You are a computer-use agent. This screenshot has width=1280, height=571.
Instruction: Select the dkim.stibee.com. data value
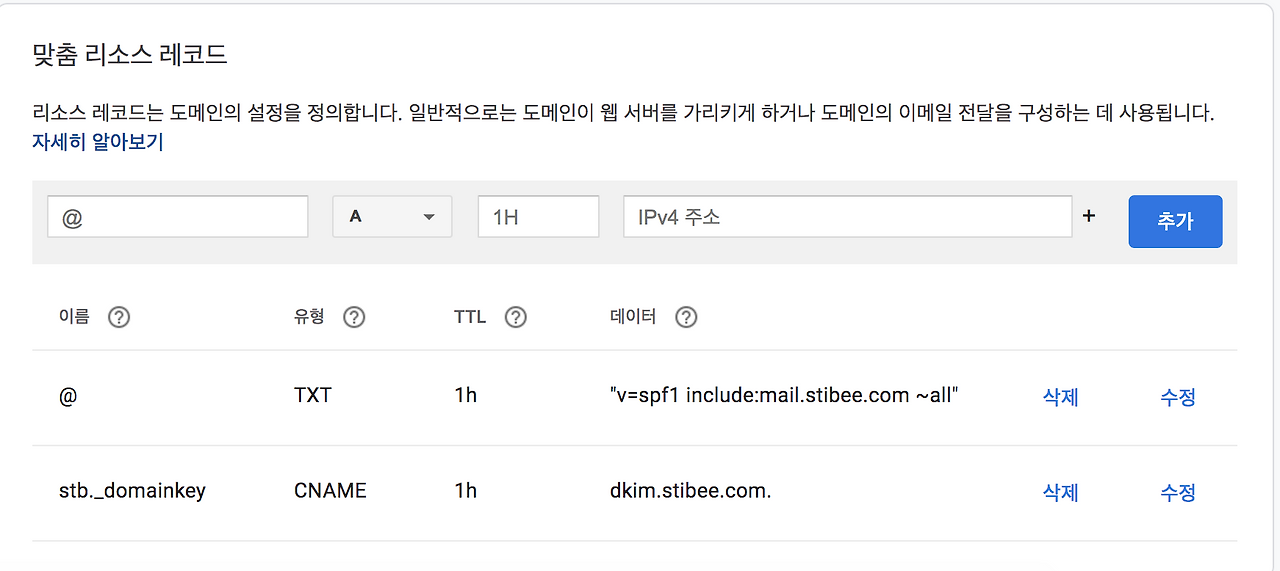pos(690,491)
